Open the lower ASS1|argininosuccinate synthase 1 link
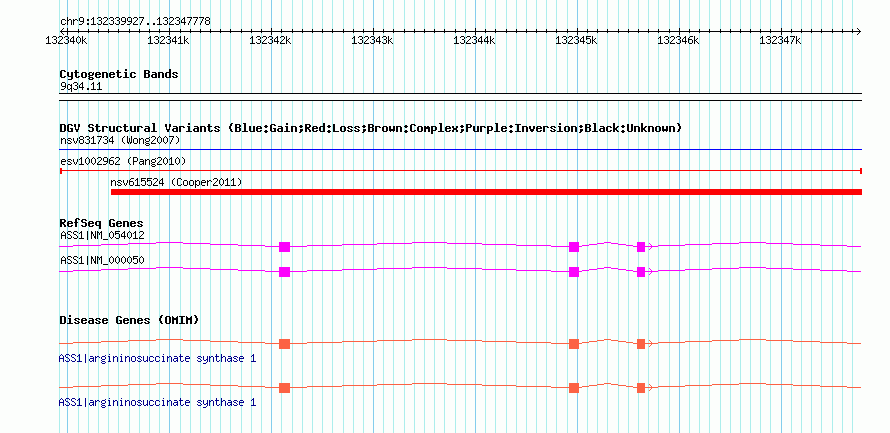Screen dimensions: 890x433 (x=157, y=402)
